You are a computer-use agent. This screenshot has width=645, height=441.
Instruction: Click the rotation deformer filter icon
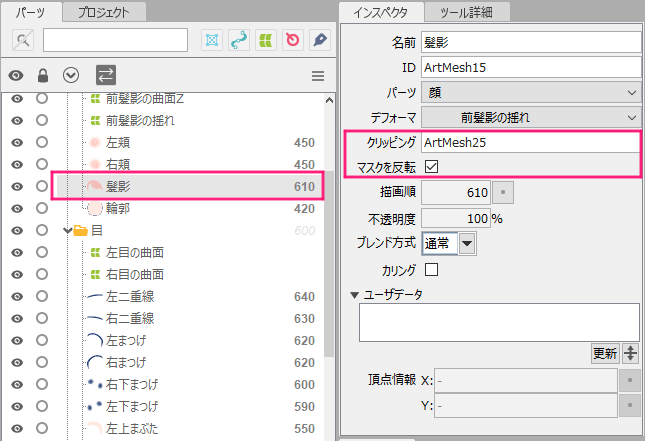pyautogui.click(x=239, y=40)
